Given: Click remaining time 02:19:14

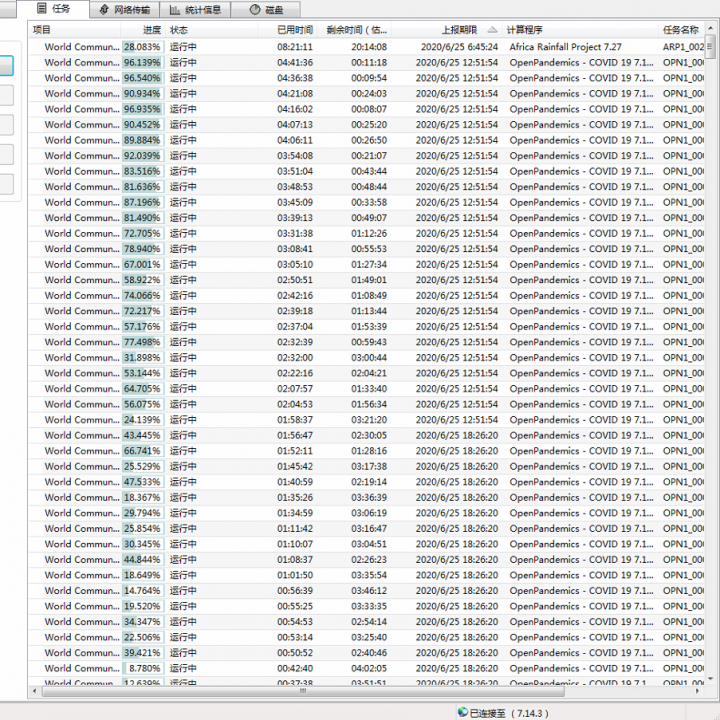Looking at the screenshot, I should click(369, 482).
